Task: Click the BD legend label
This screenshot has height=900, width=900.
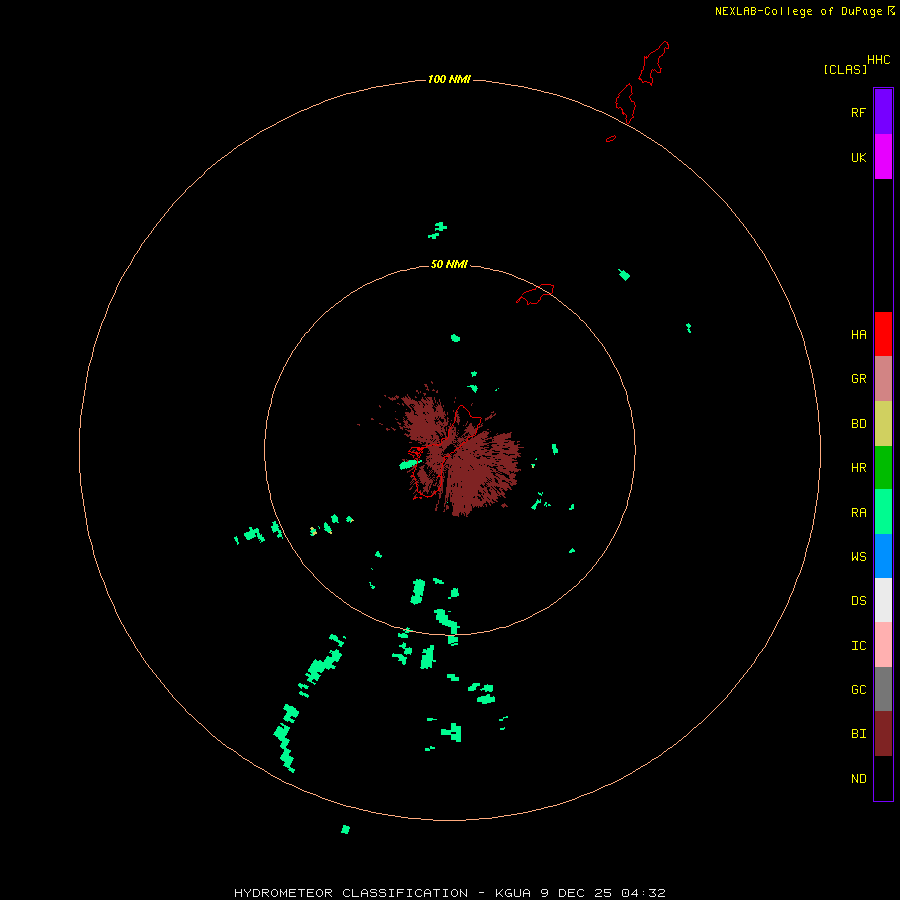Action: tap(858, 424)
